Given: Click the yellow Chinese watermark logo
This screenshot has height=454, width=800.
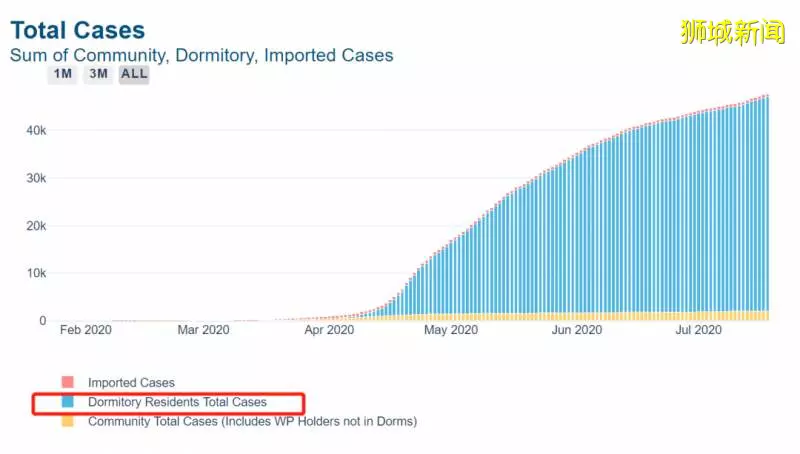Looking at the screenshot, I should click(733, 32).
